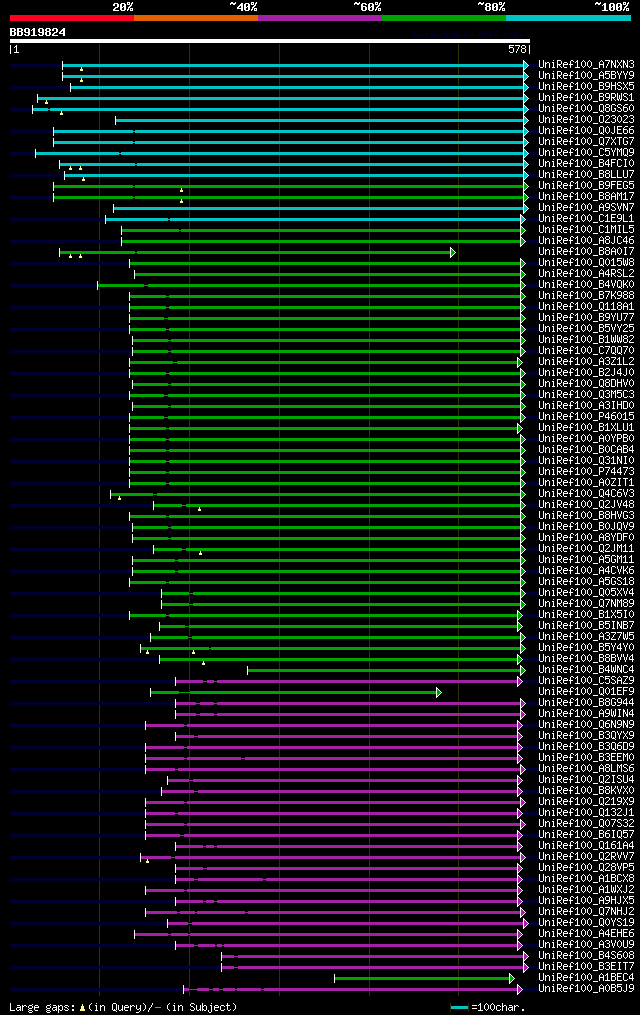The height and width of the screenshot is (1015, 640).
Task: Select the UniRef100_Q4C6V3 label
Action: [x=586, y=494]
